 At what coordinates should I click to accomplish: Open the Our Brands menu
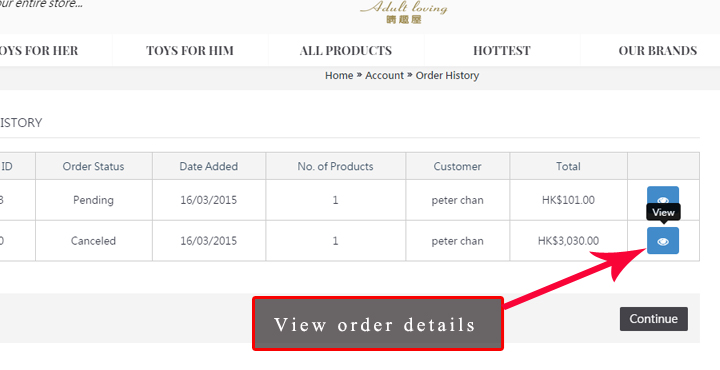(658, 50)
